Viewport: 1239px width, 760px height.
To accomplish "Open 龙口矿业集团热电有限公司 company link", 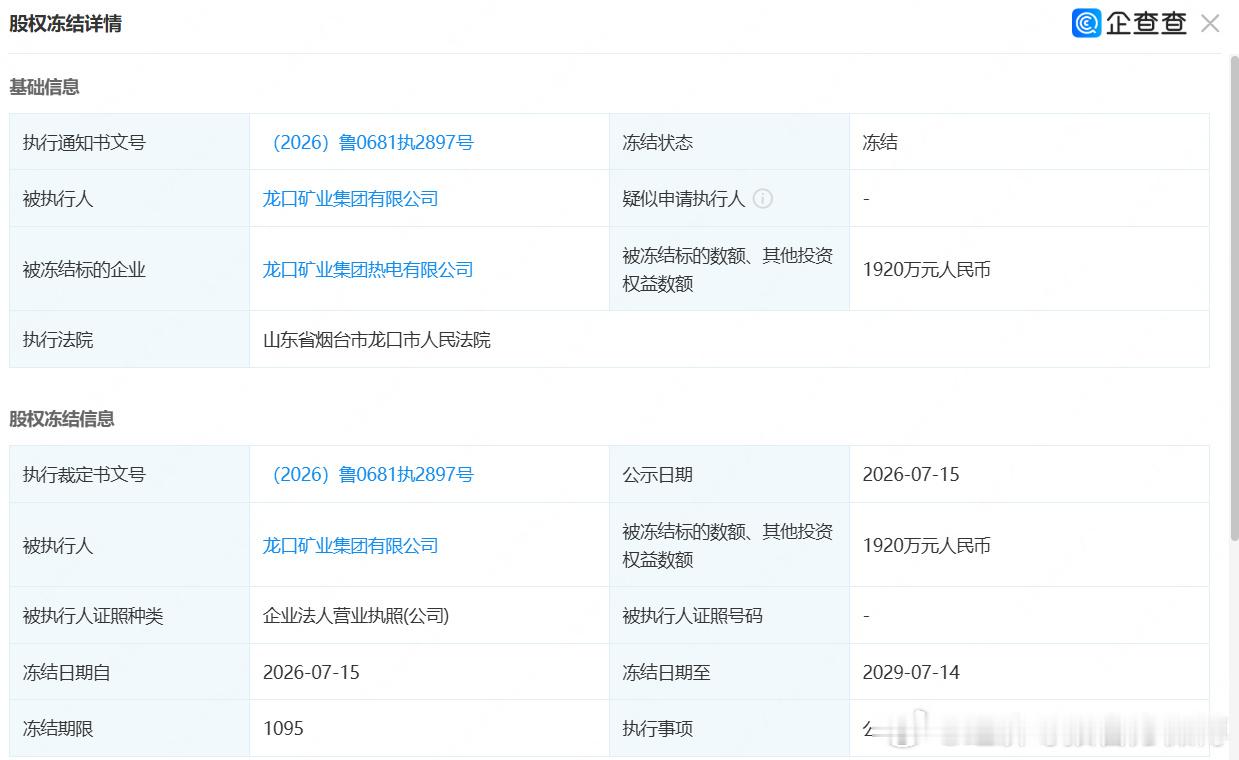I will tap(368, 270).
